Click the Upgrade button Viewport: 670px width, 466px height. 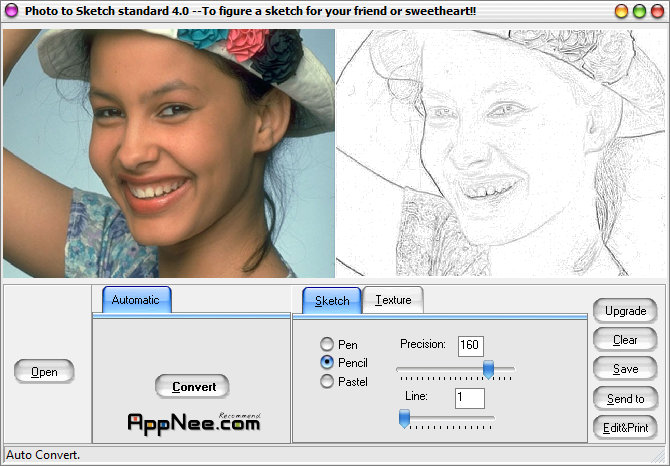tap(625, 311)
